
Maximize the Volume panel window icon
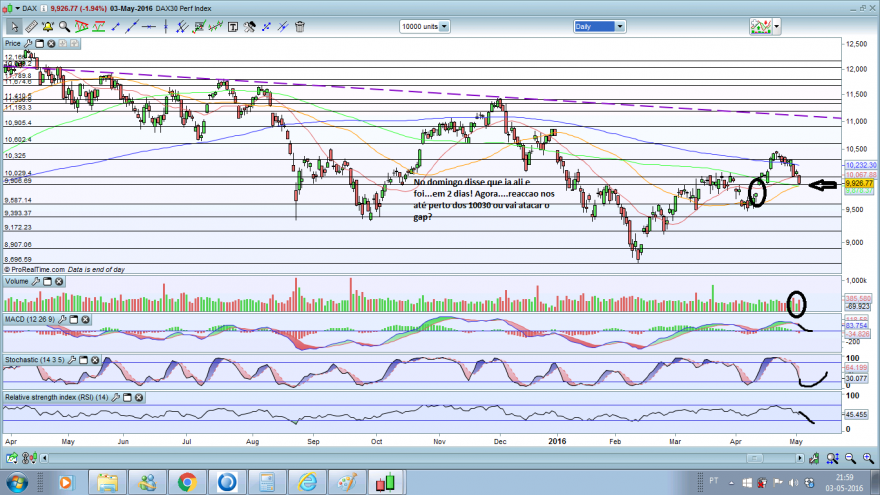point(48,281)
